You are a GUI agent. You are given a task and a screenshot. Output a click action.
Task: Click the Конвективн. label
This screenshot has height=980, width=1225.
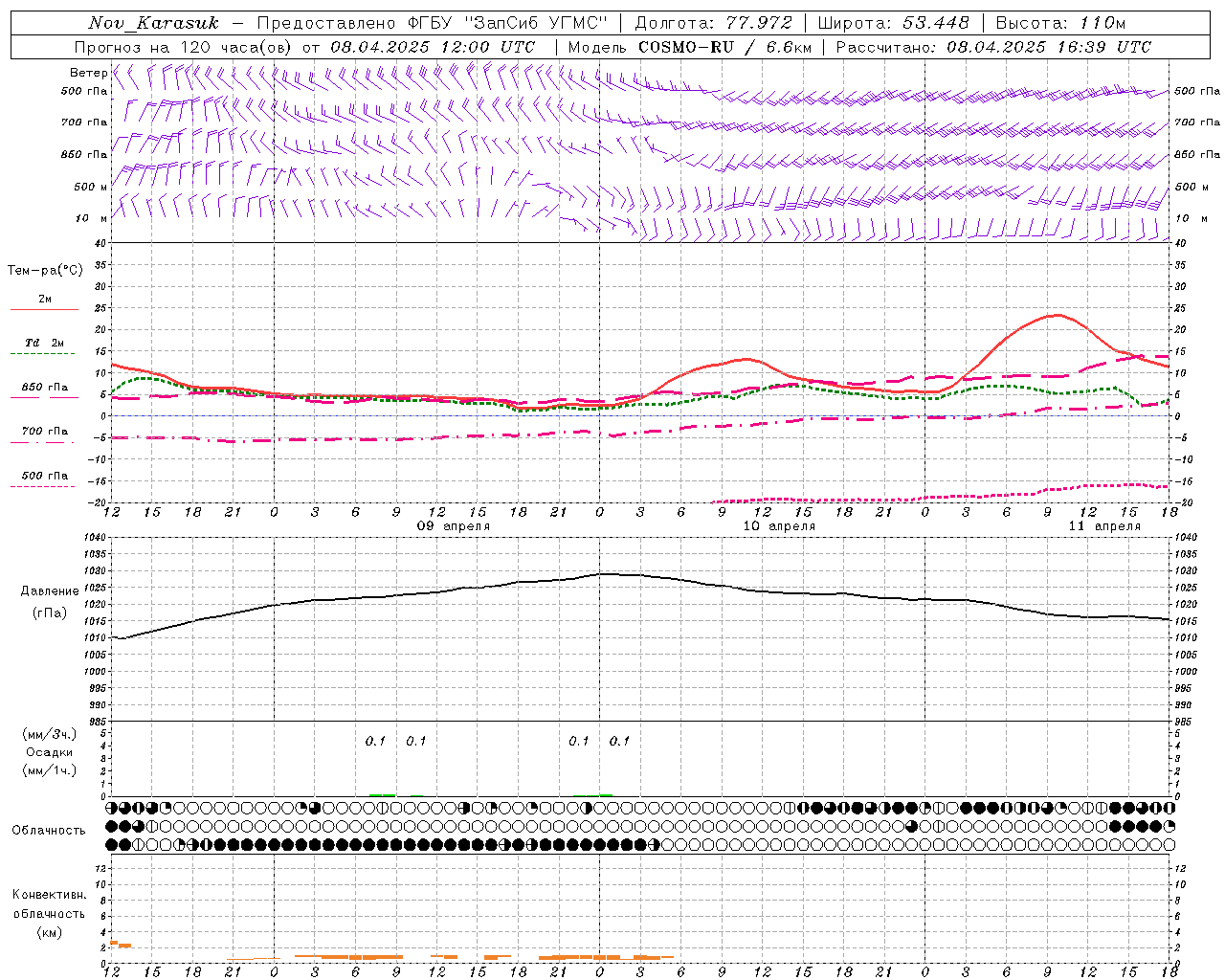pos(50,895)
